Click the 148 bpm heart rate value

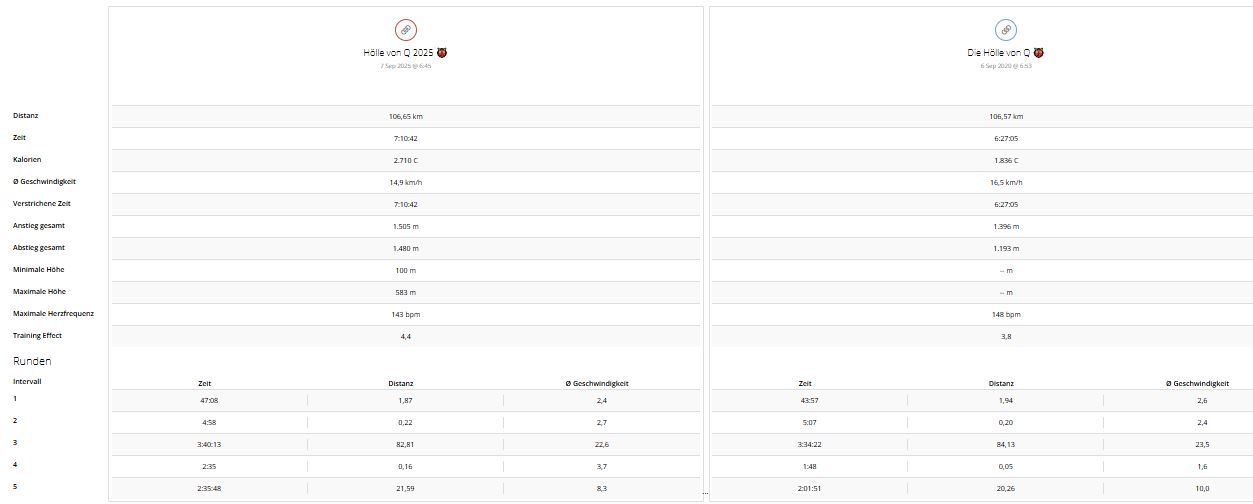tap(1005, 314)
